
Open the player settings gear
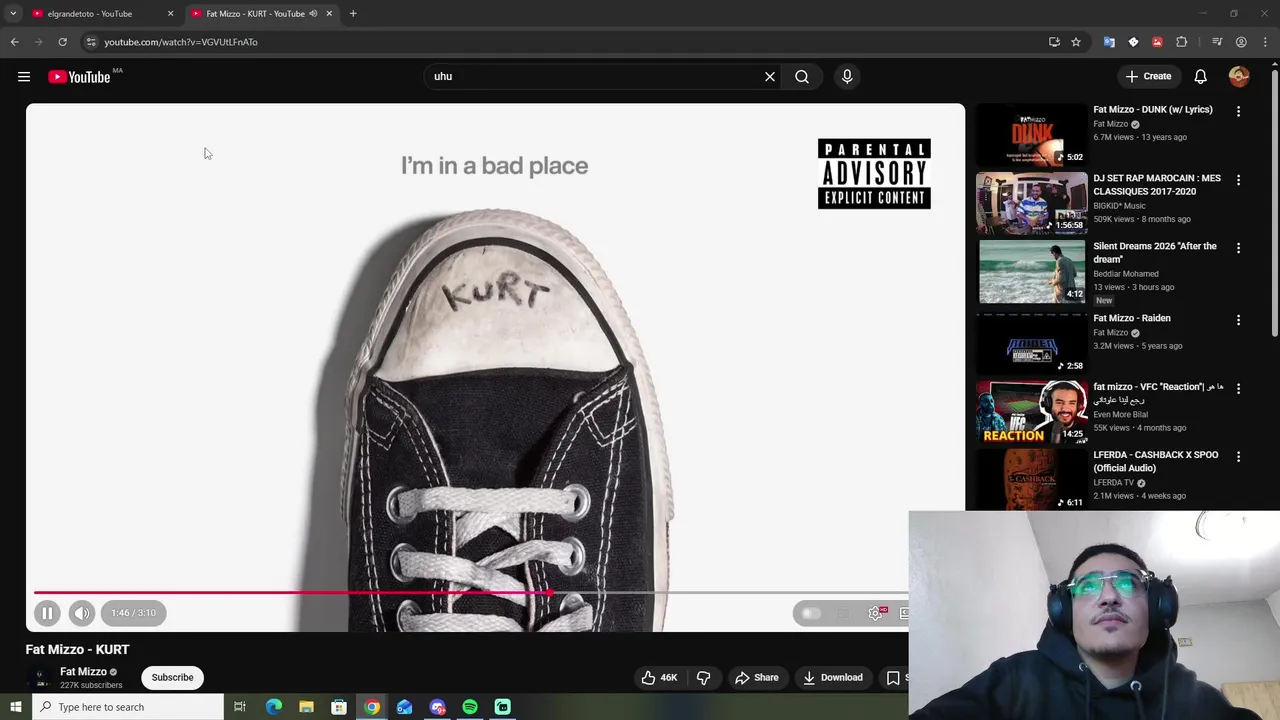pos(876,613)
